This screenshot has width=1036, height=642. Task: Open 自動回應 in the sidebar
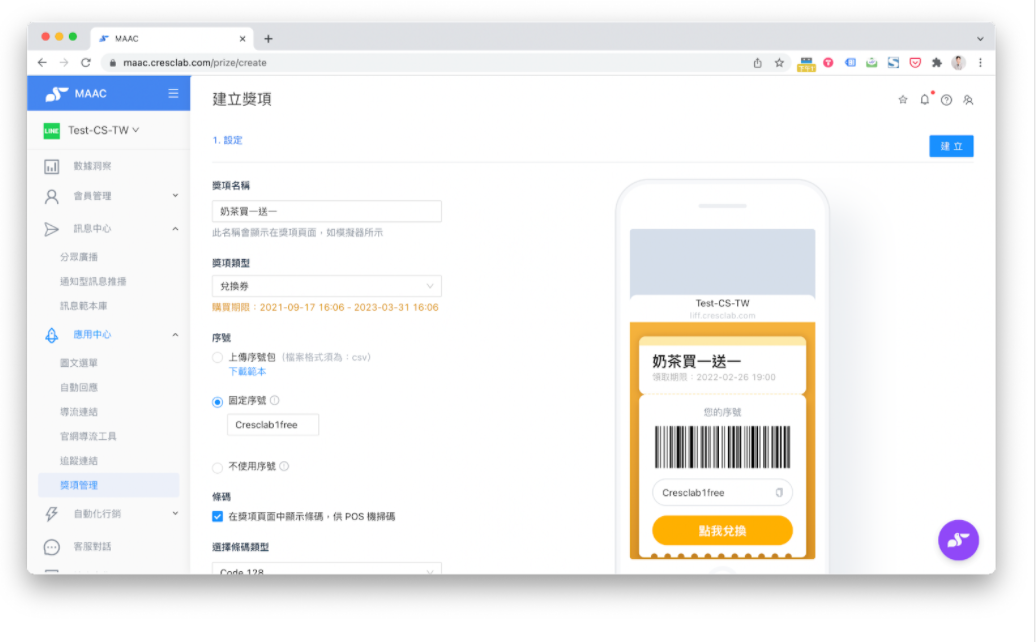(79, 387)
